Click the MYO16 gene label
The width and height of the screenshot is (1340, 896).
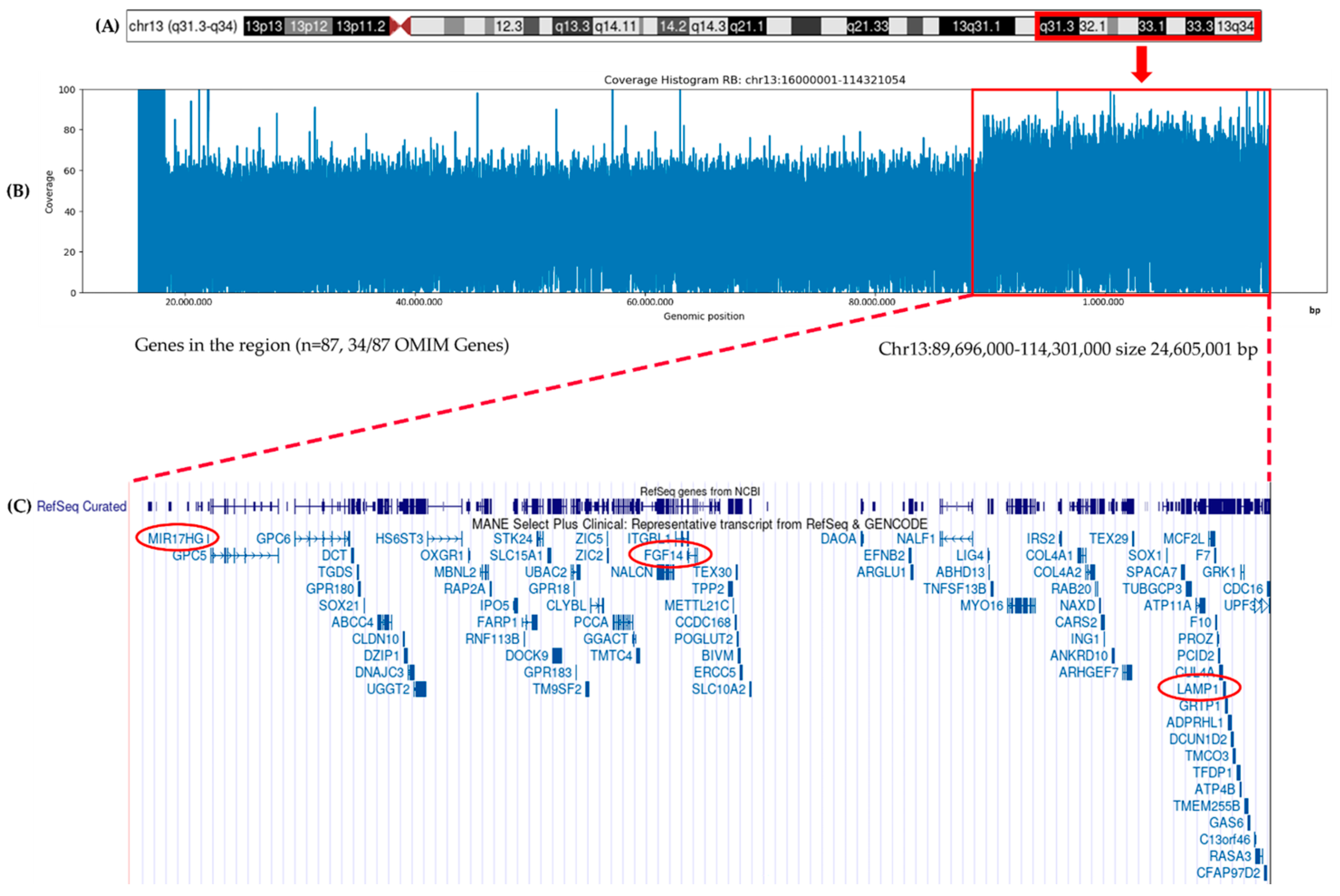981,605
